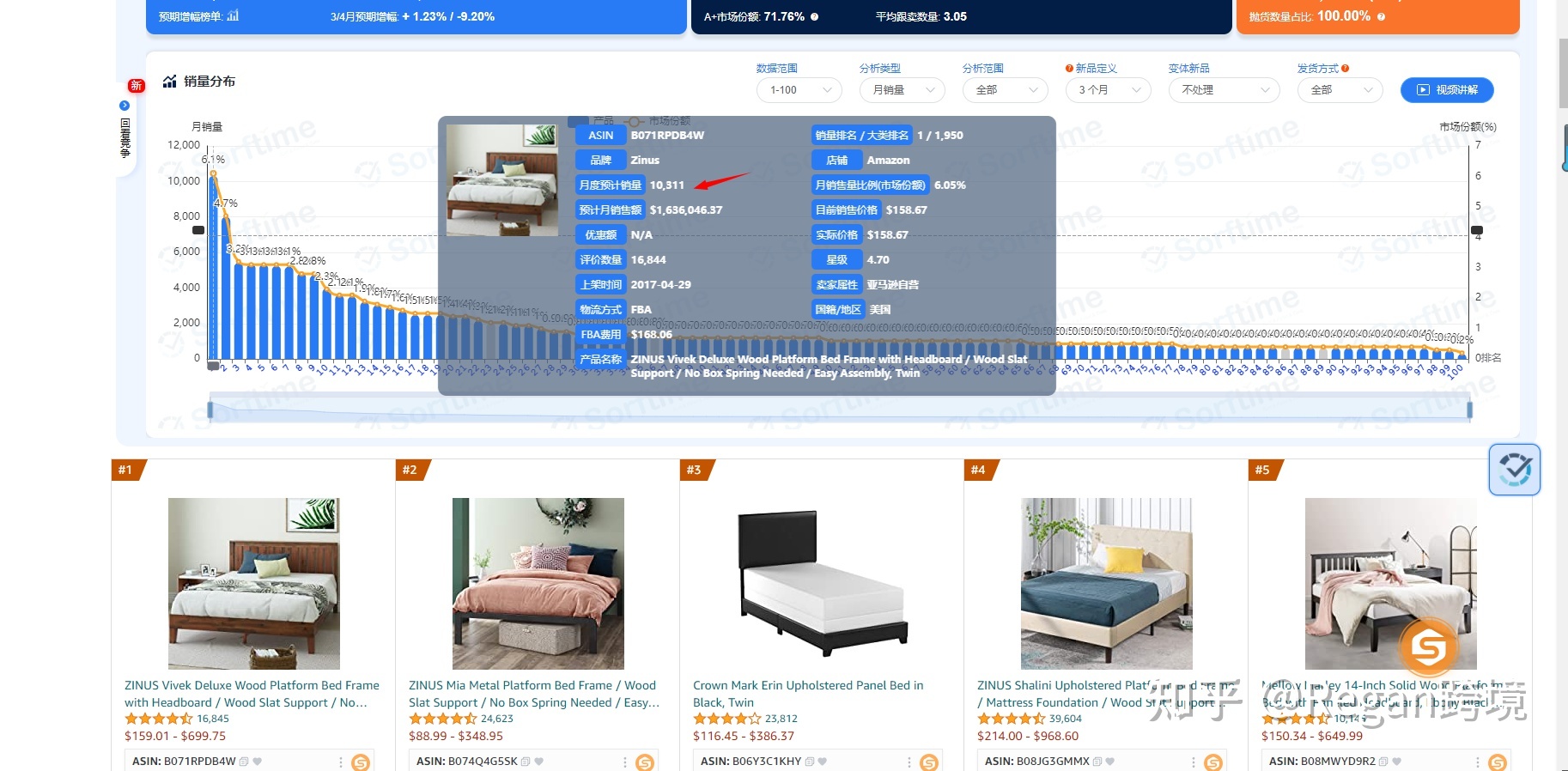Screen dimensions: 1568x771
Task: Open the 新品定义 3个月 dropdown
Action: (x=1108, y=90)
